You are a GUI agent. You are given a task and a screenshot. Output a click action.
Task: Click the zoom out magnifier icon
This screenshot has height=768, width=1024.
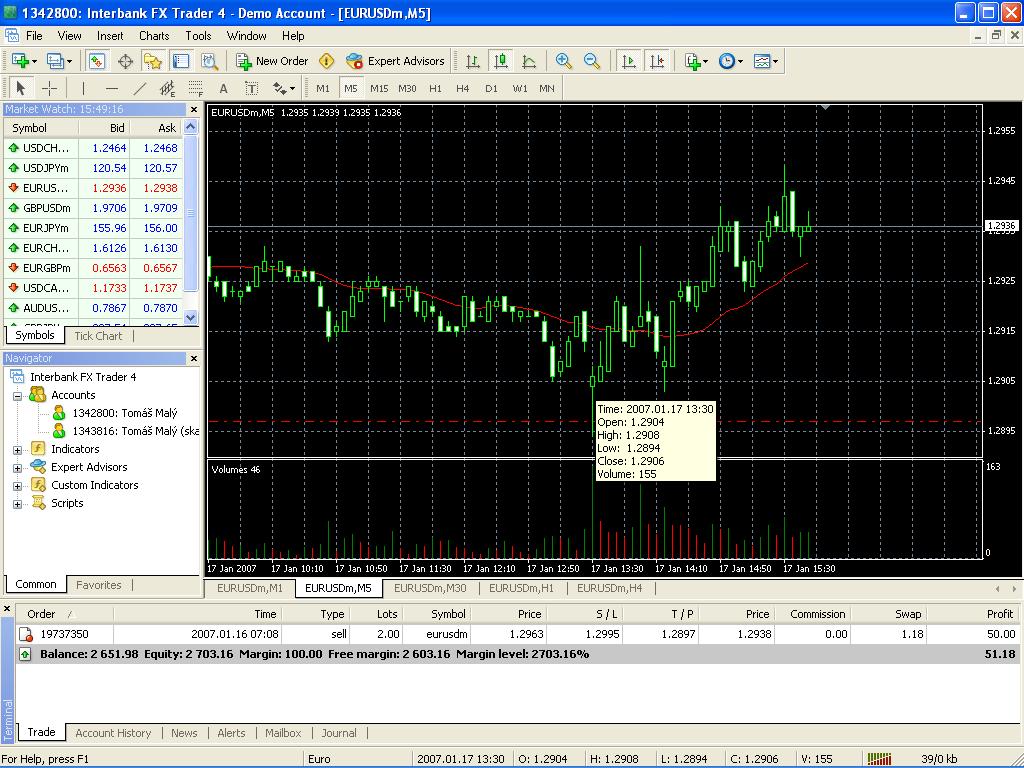[x=592, y=61]
